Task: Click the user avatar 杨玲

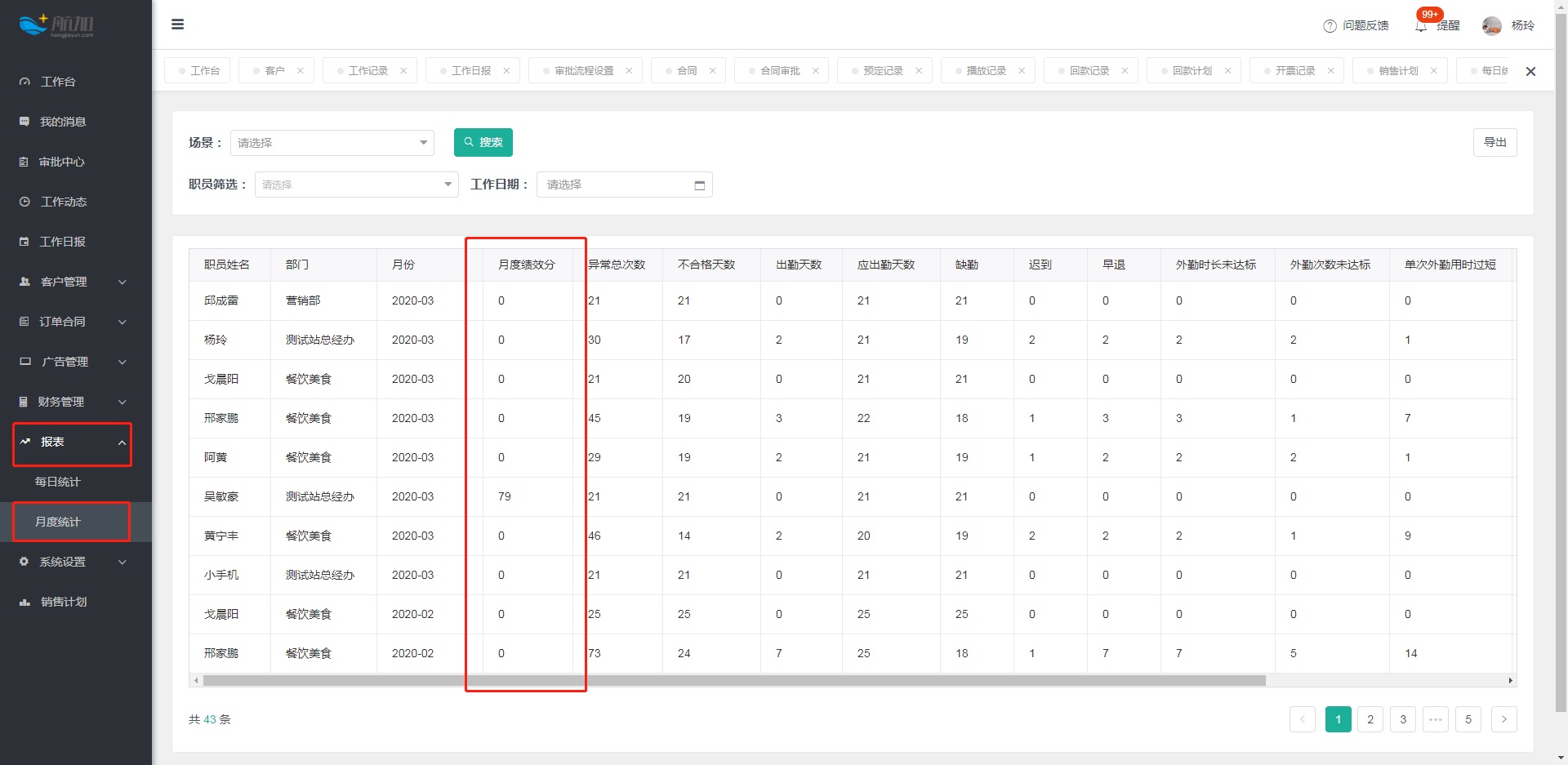Action: (1492, 25)
